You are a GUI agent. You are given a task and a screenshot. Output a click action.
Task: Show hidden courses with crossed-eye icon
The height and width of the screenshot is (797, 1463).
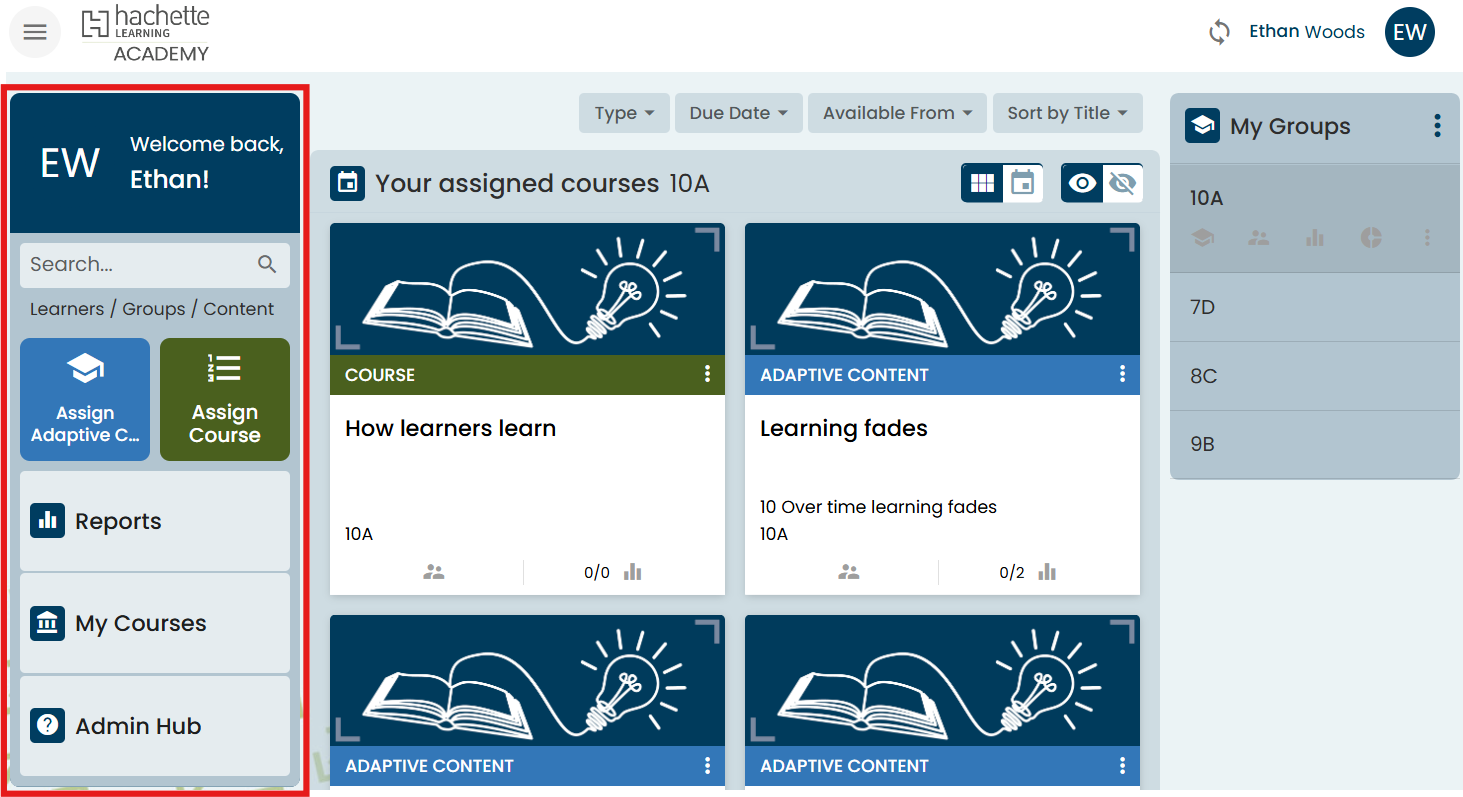[1122, 183]
